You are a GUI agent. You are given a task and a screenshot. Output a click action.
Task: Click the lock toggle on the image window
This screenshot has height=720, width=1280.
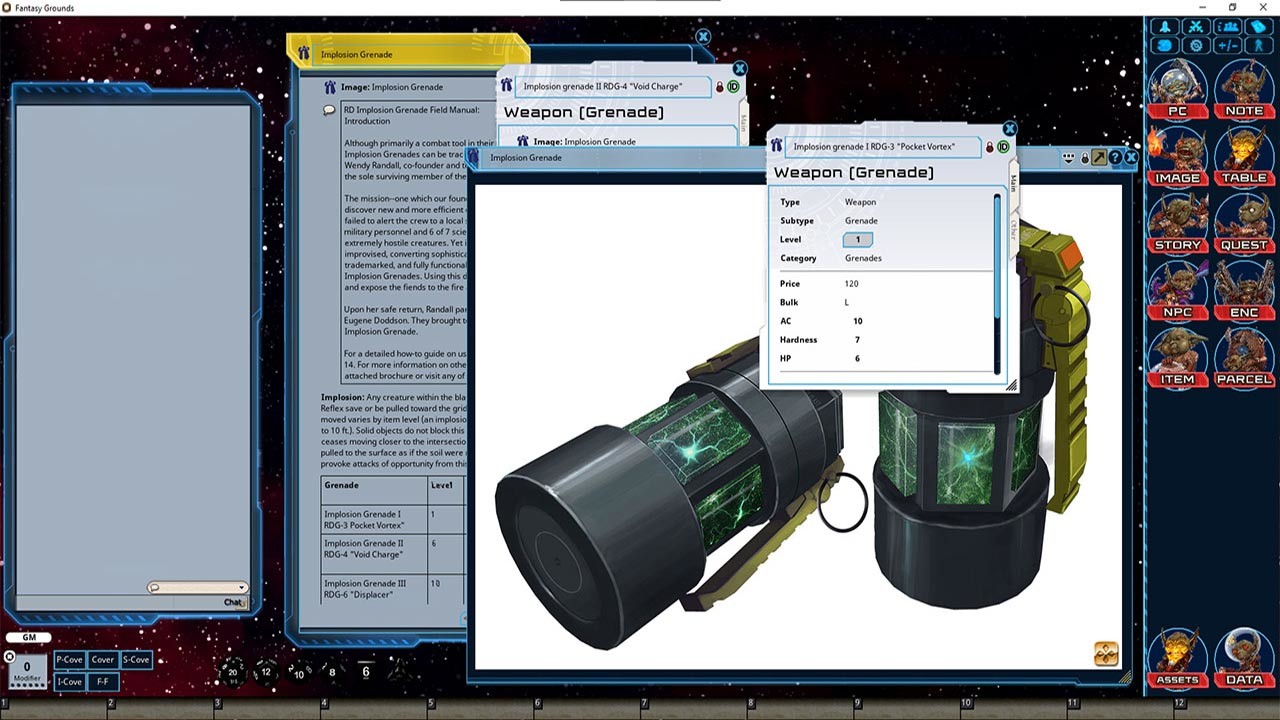coord(1085,158)
